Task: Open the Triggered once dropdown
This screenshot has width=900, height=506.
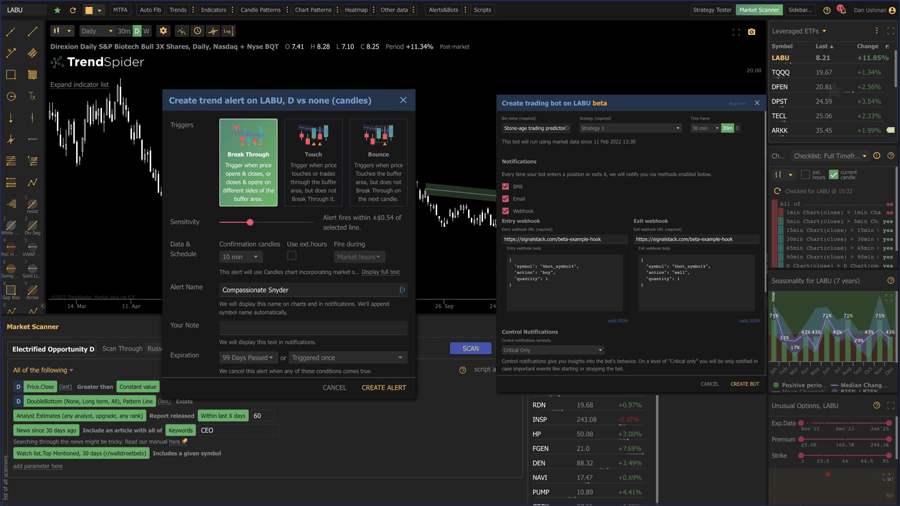Action: tap(347, 357)
